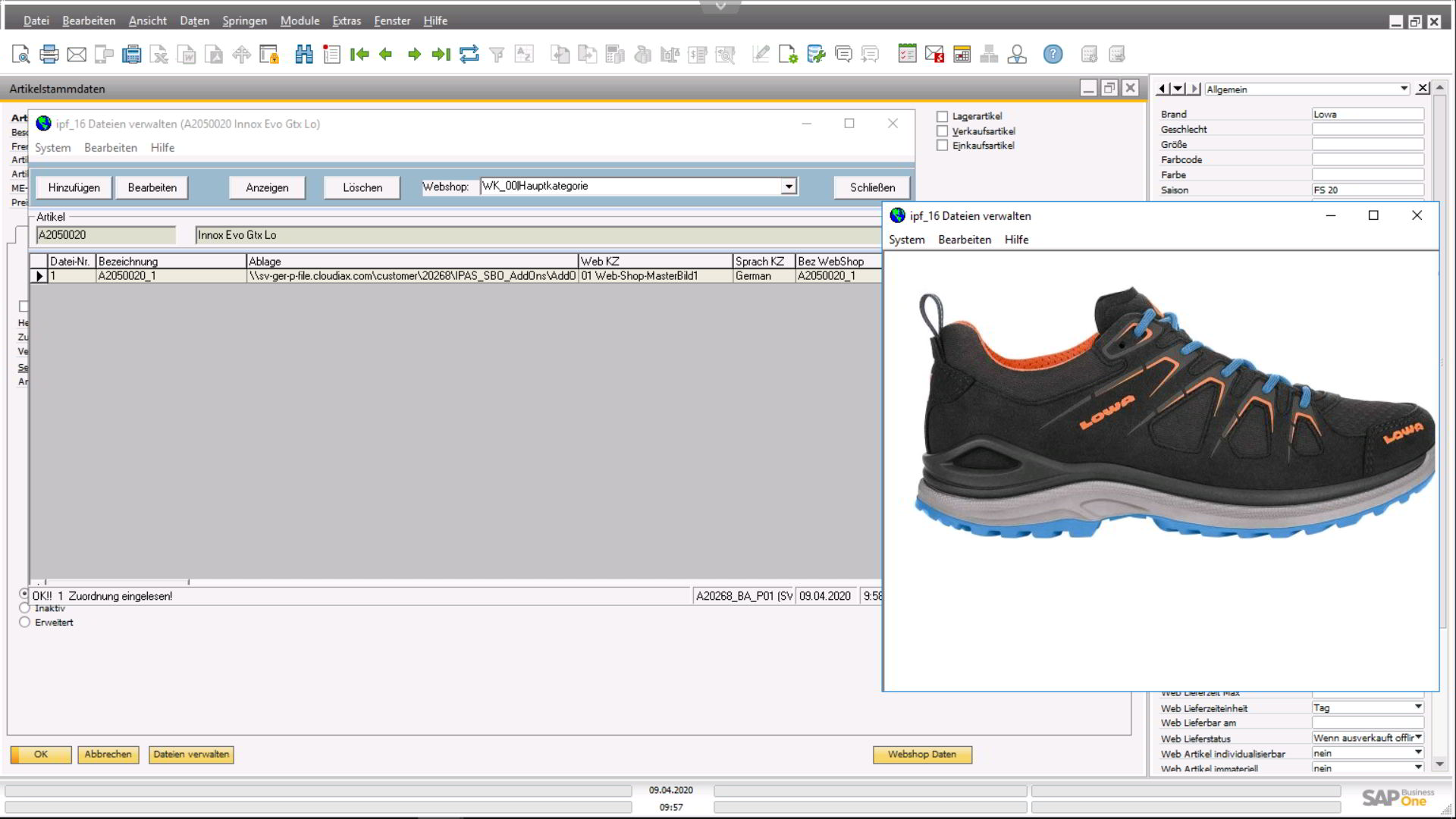Select table row A2050020_1 via row arrow
The width and height of the screenshot is (1456, 819).
point(39,276)
